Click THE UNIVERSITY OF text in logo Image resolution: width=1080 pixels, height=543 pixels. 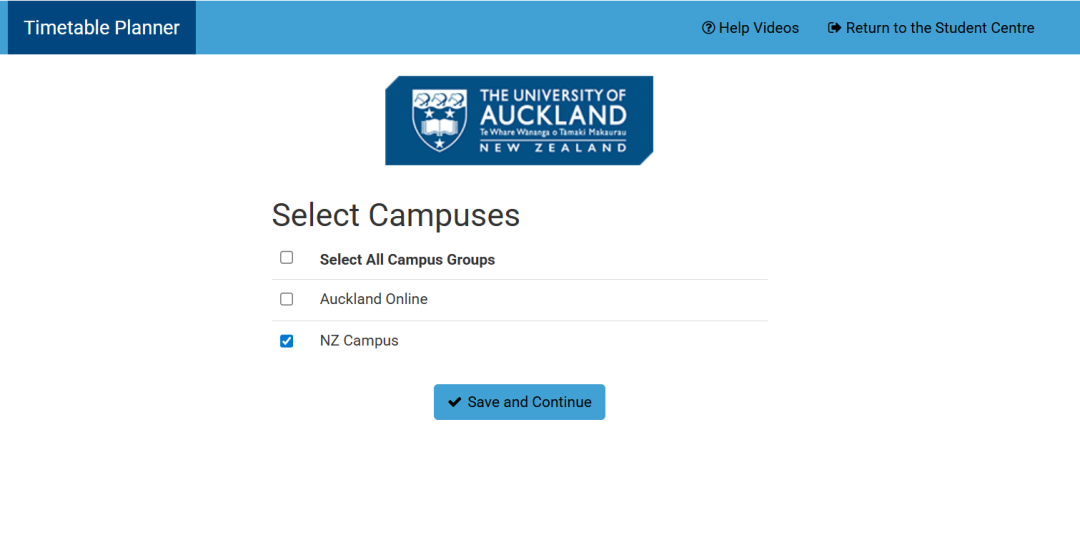[553, 96]
